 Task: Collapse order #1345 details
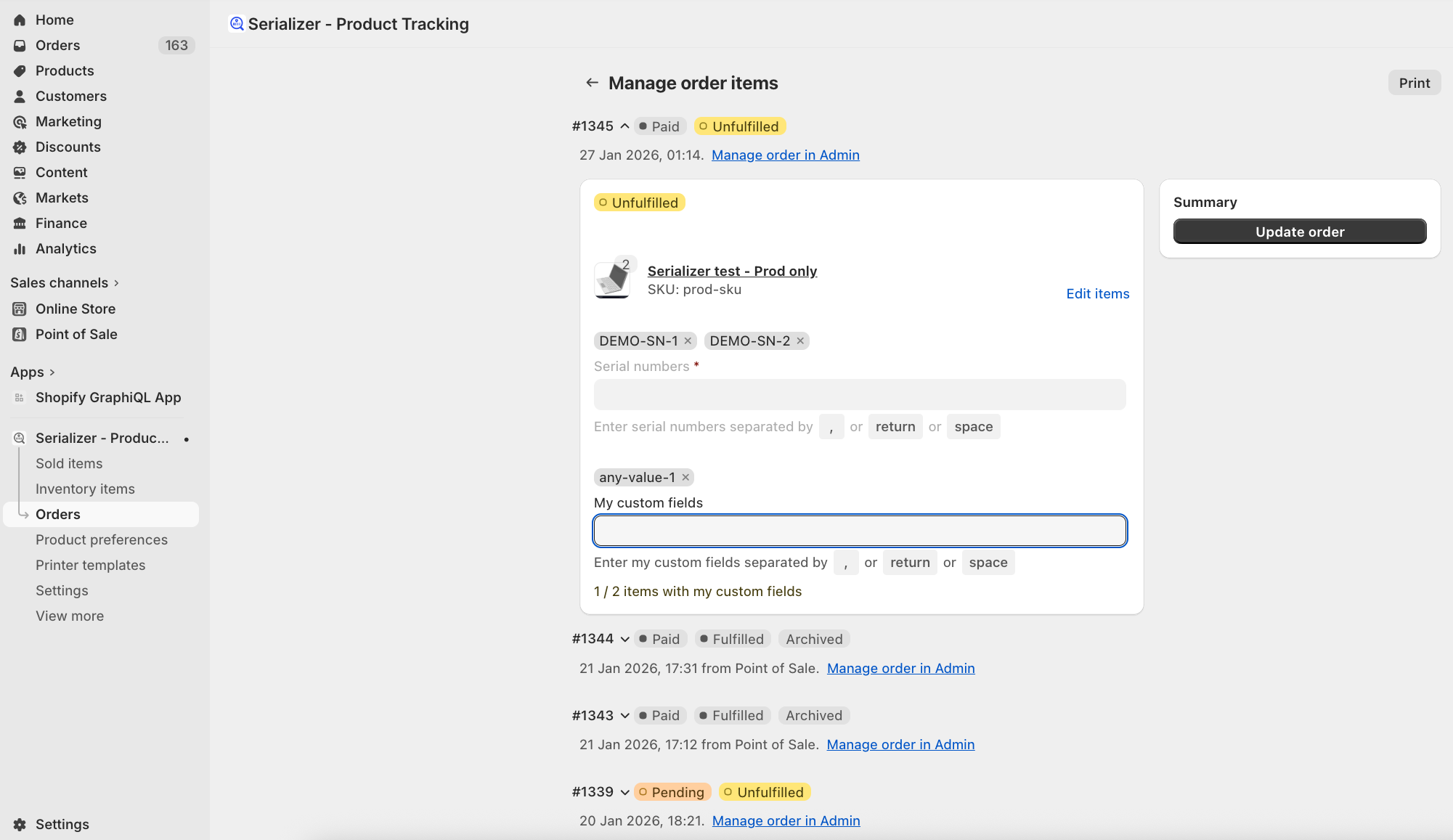coord(624,126)
